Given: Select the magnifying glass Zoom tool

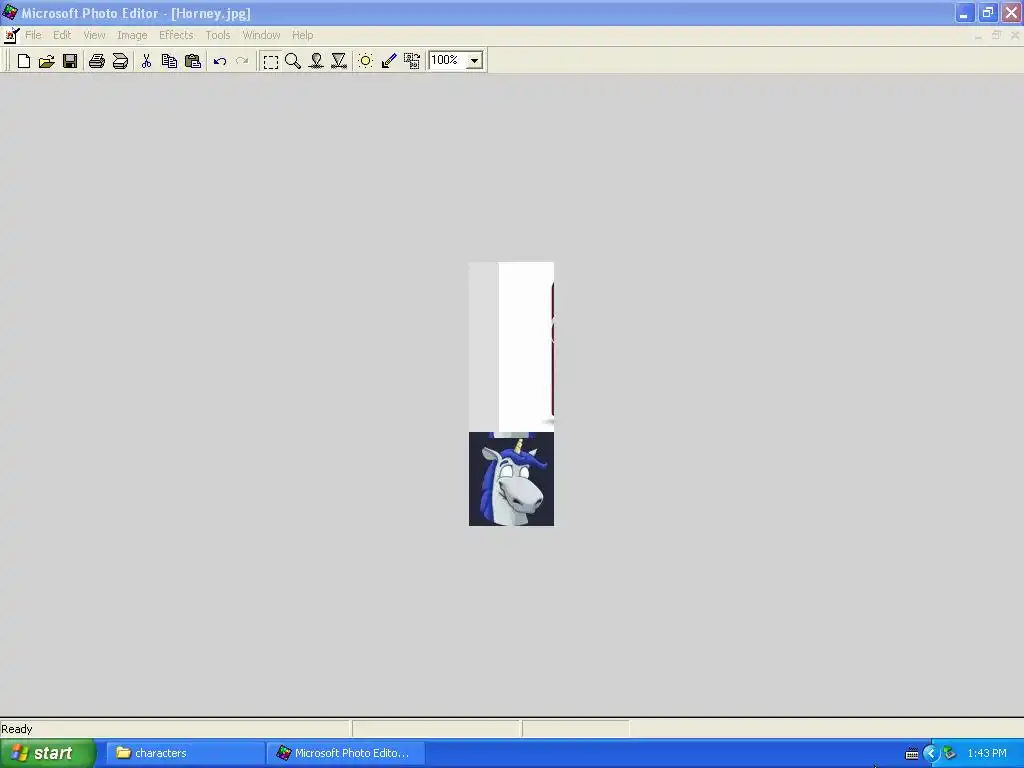Looking at the screenshot, I should pyautogui.click(x=293, y=61).
